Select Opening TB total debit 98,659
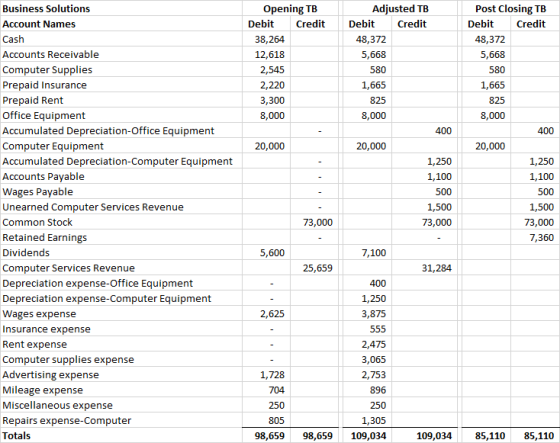Screen dimensions: 560x443 pyautogui.click(x=270, y=436)
